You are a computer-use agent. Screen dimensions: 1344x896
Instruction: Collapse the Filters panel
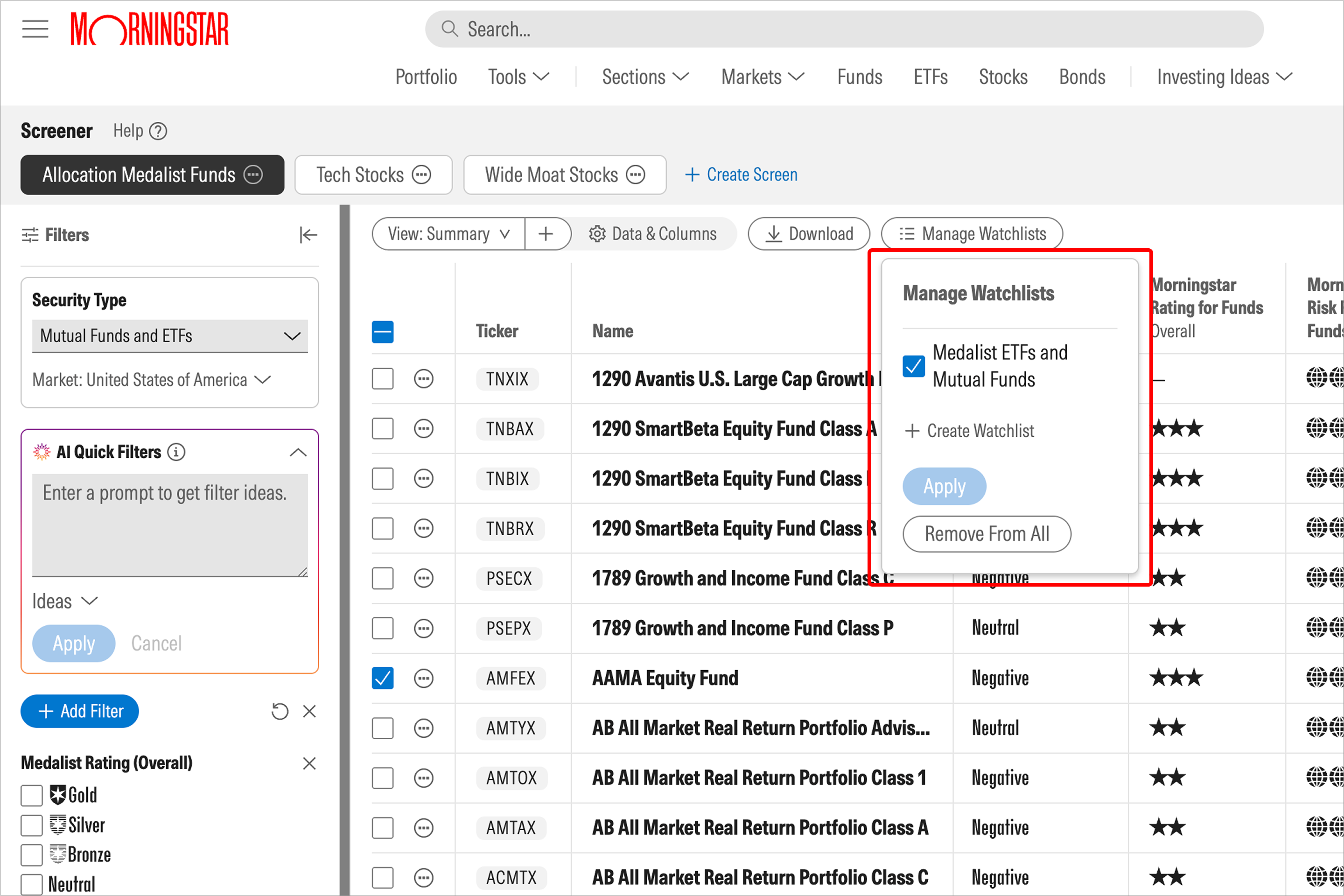click(x=308, y=235)
